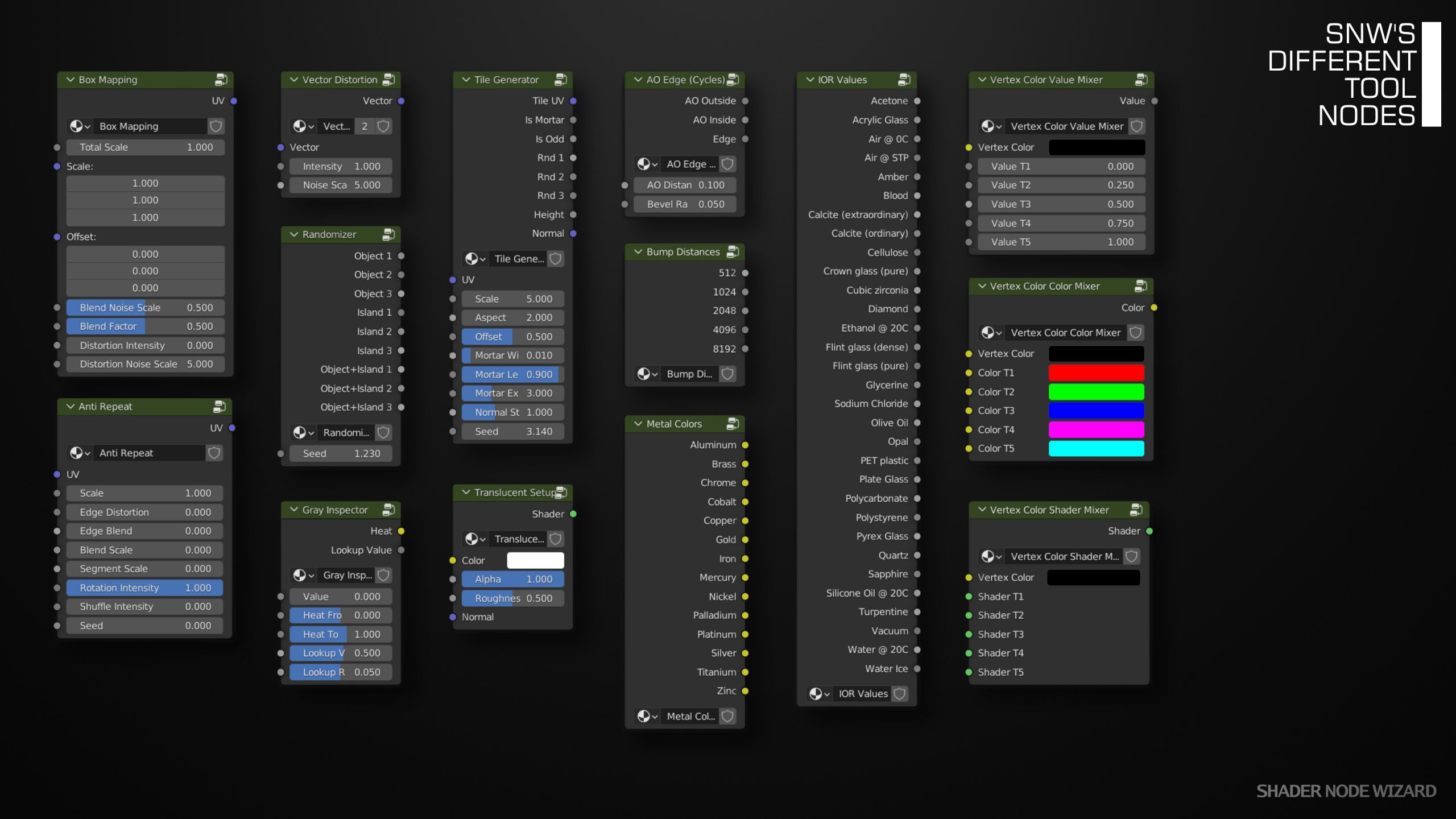Click the Box Mapping group name field
Screen dimensions: 1456x819
point(150,126)
